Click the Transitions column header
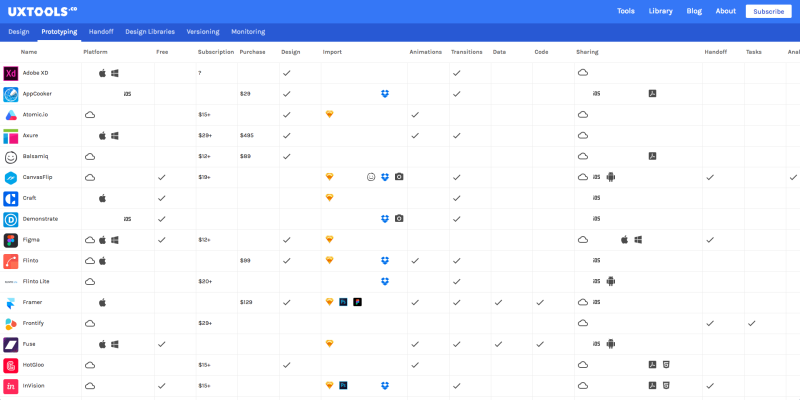 pyautogui.click(x=467, y=52)
